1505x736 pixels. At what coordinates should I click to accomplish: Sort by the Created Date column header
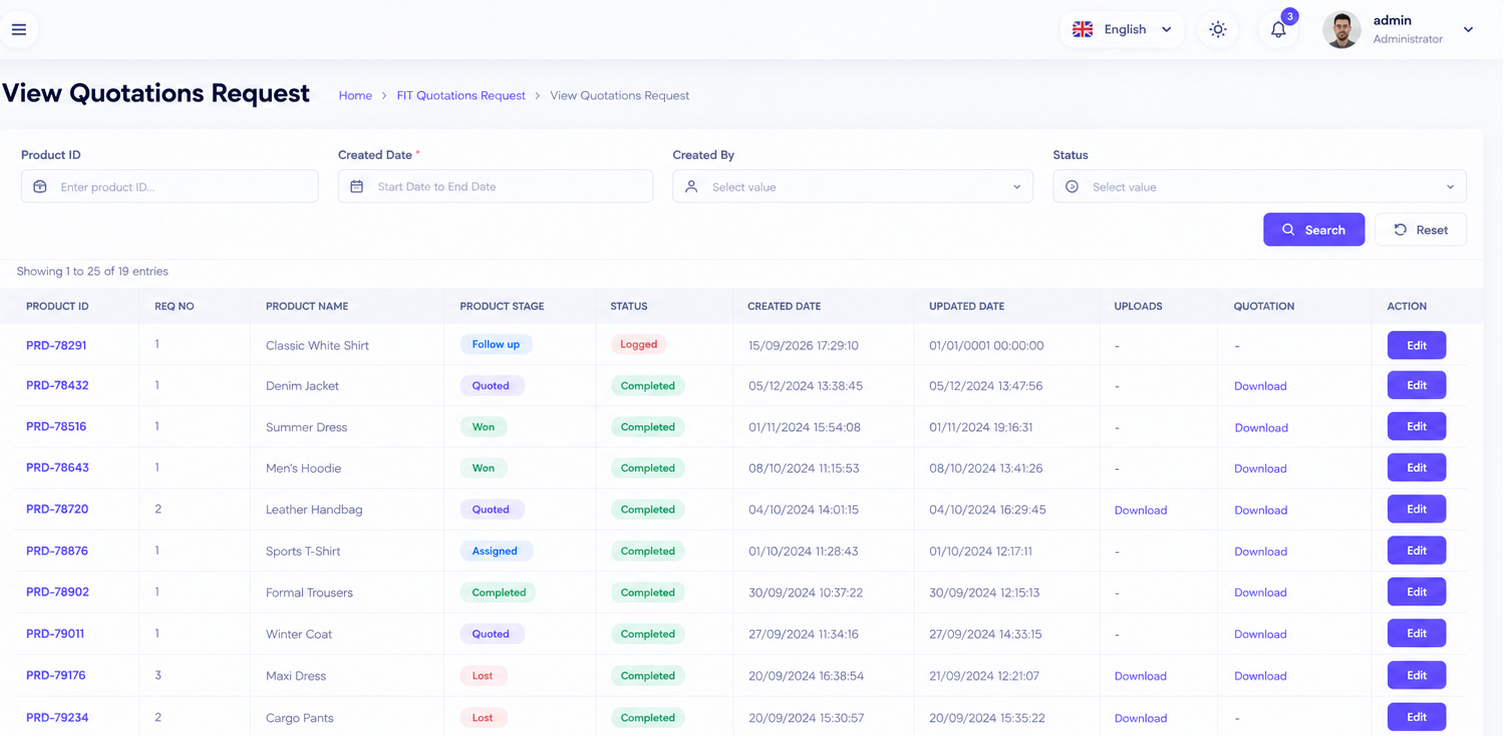(x=784, y=306)
